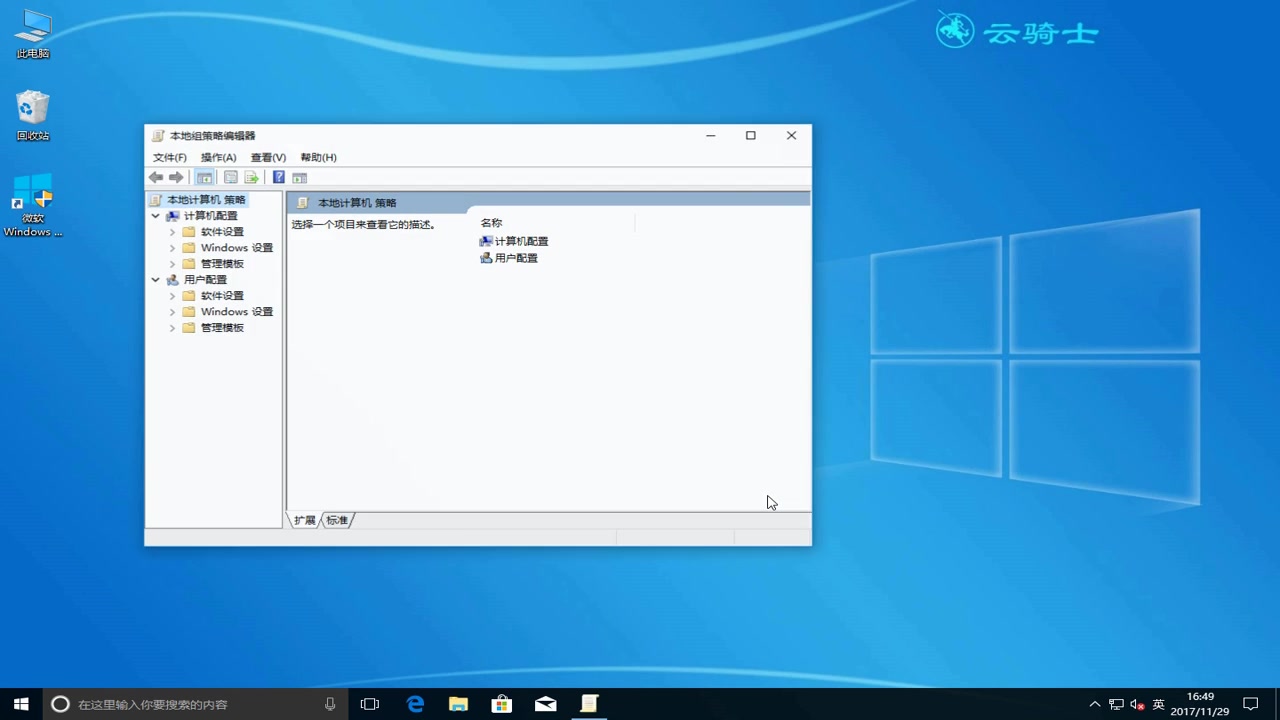Open the Action Center notification icon
This screenshot has width=1280, height=720.
tap(1250, 704)
